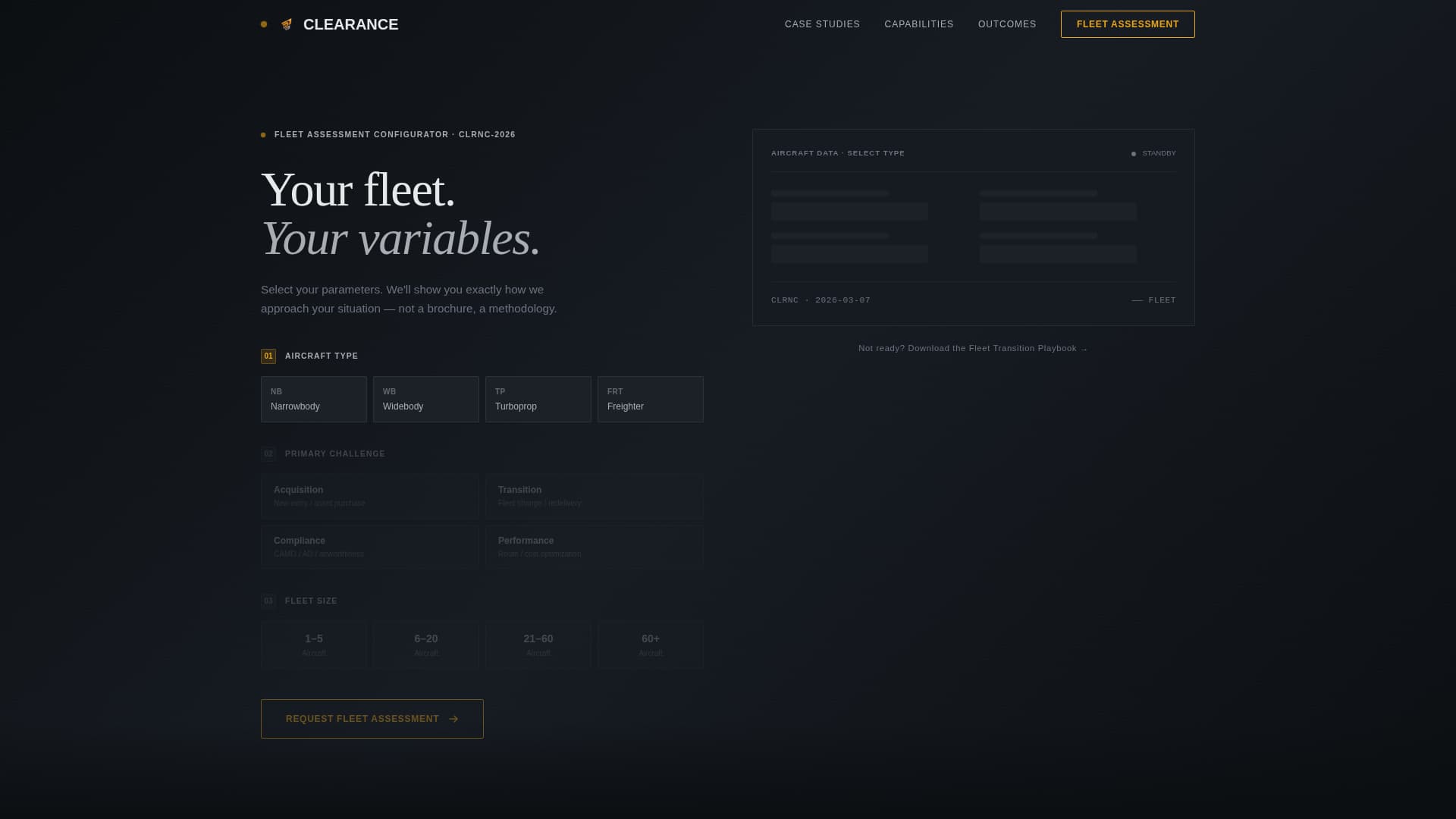
Task: Click Request Fleet Assessment button
Action: (x=372, y=719)
